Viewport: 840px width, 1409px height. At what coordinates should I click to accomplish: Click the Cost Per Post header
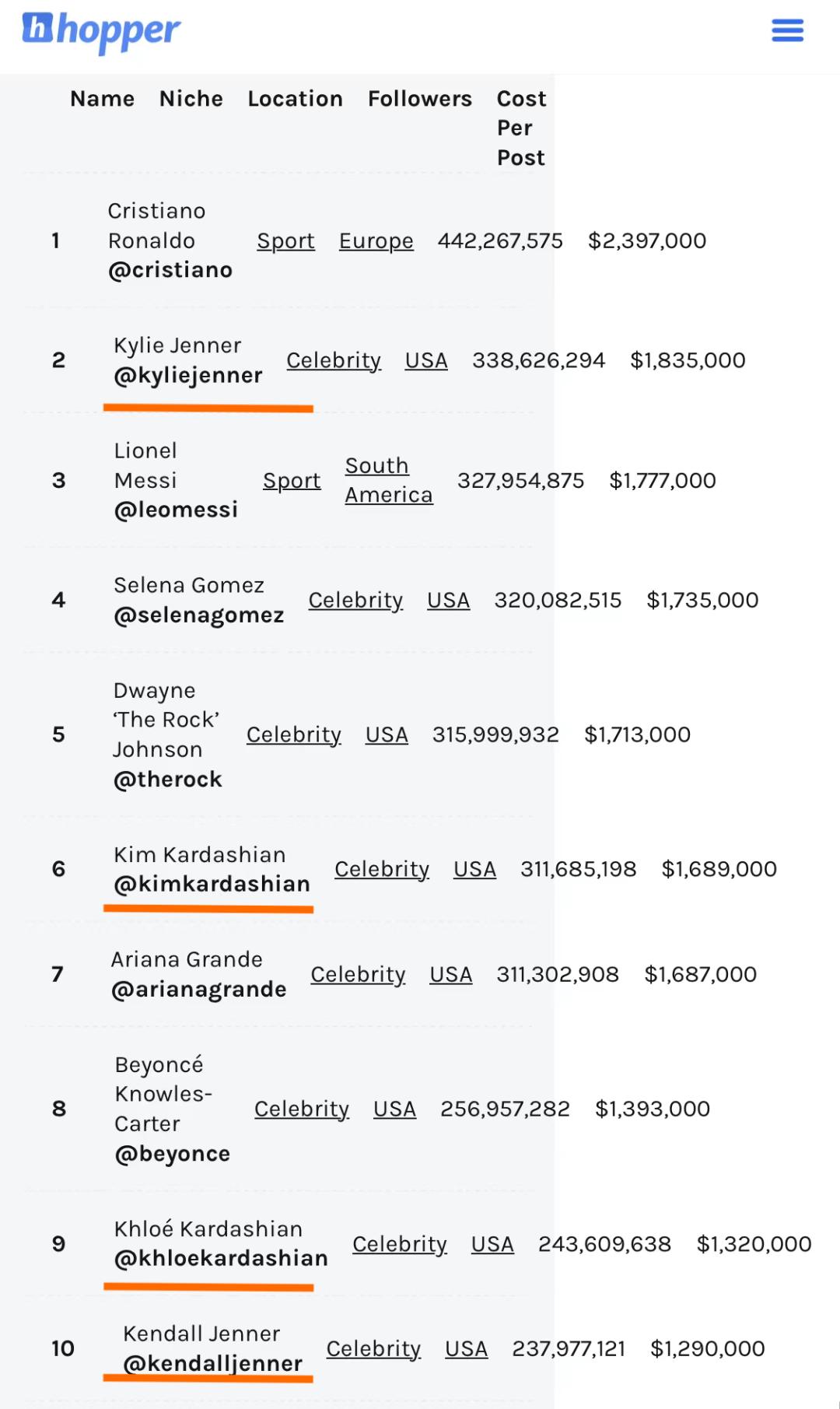[x=521, y=128]
